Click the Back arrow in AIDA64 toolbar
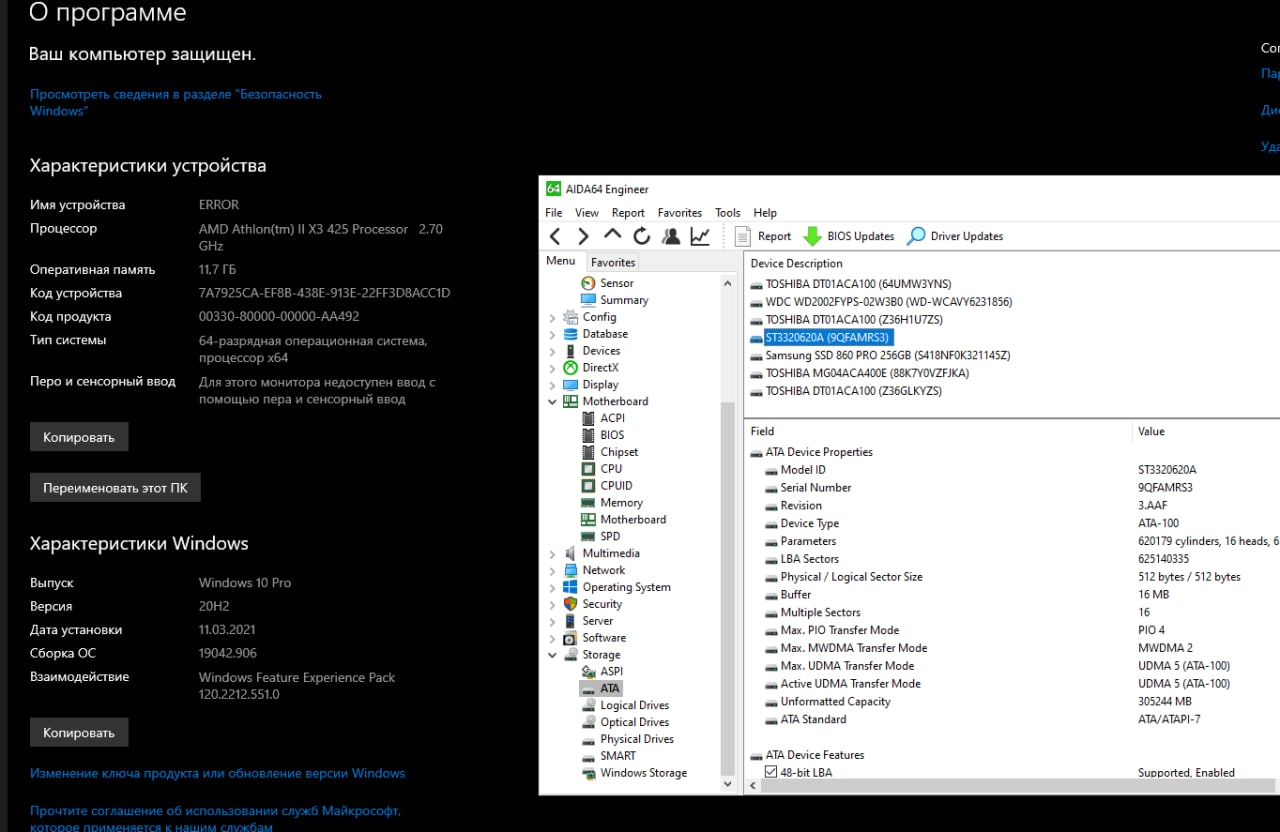This screenshot has width=1280, height=832. [x=555, y=236]
